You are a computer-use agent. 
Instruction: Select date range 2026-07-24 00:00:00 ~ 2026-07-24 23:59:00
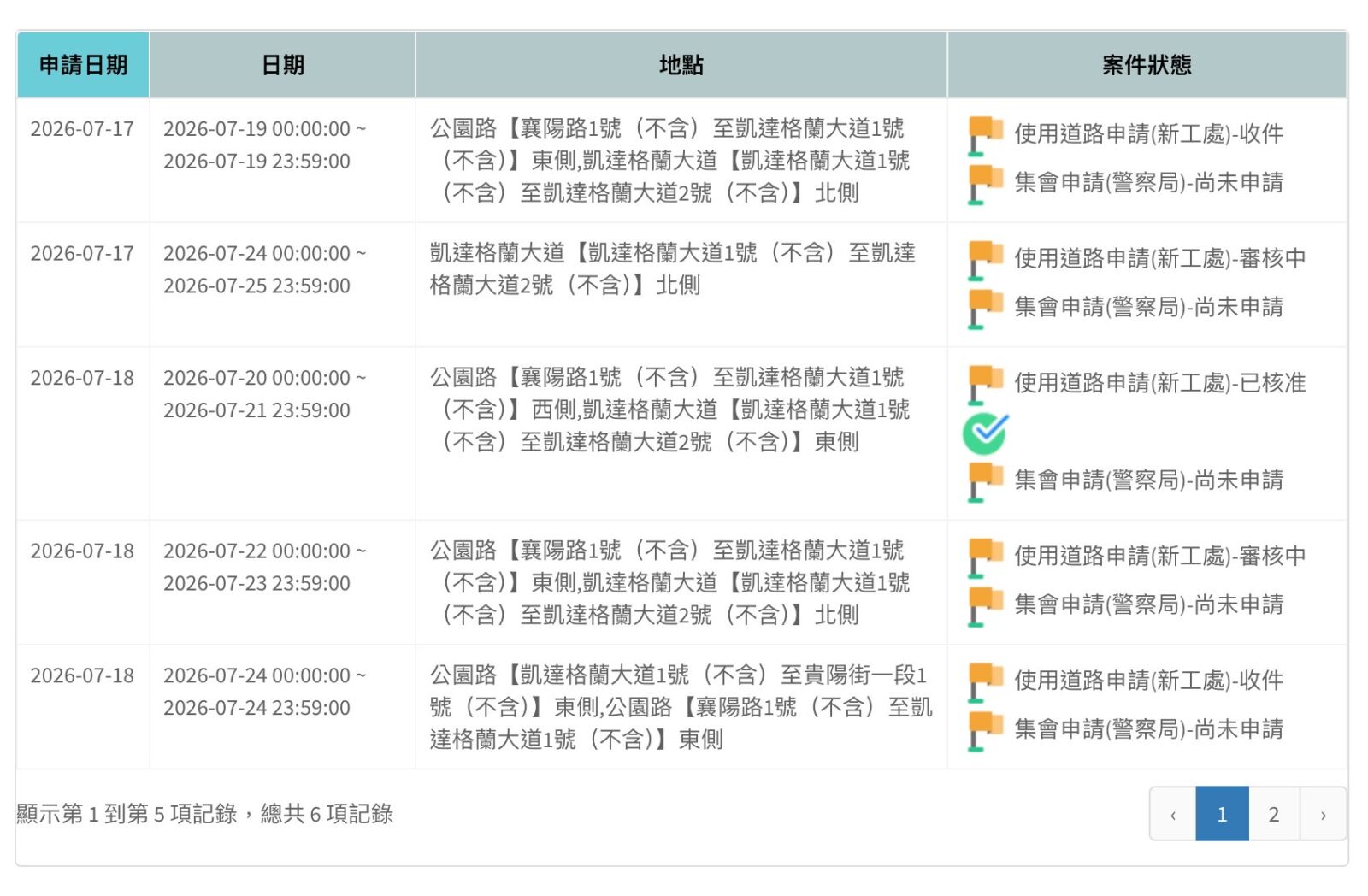(265, 693)
